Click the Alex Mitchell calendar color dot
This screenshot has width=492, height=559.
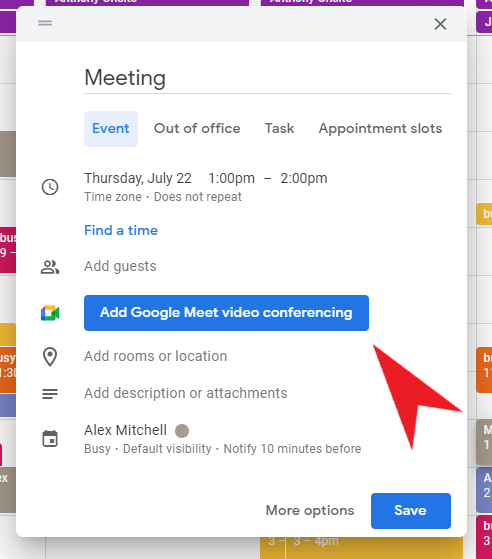tap(182, 431)
